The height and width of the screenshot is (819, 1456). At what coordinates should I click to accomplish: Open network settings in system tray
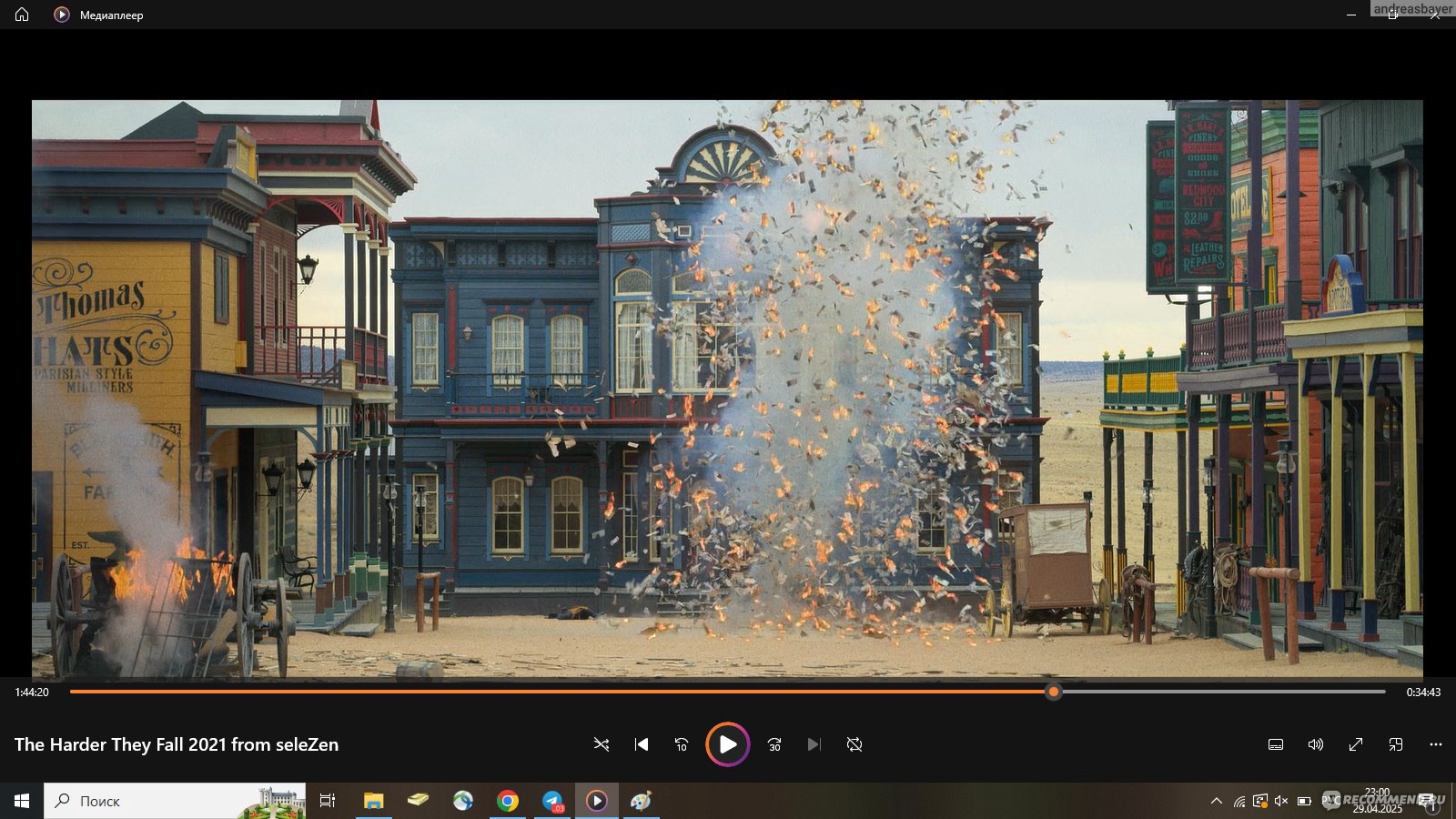click(x=1239, y=801)
